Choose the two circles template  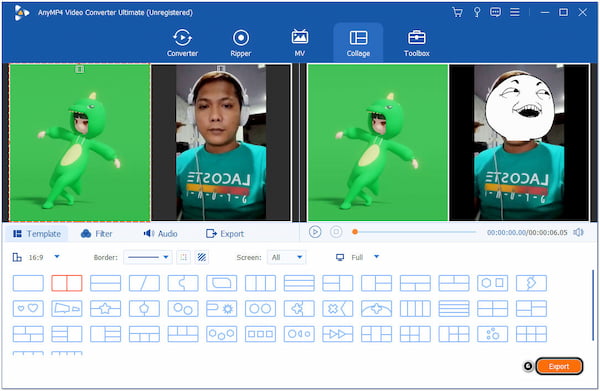pyautogui.click(x=260, y=308)
